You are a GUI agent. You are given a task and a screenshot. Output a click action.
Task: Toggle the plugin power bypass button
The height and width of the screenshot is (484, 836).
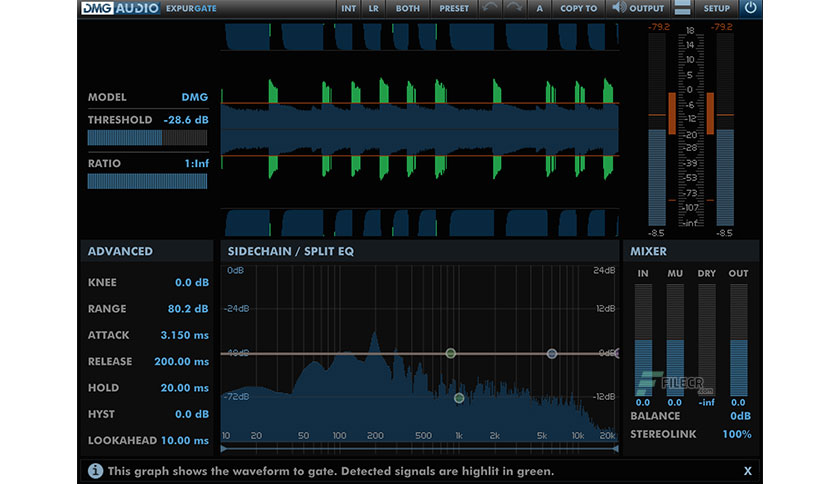coord(750,8)
